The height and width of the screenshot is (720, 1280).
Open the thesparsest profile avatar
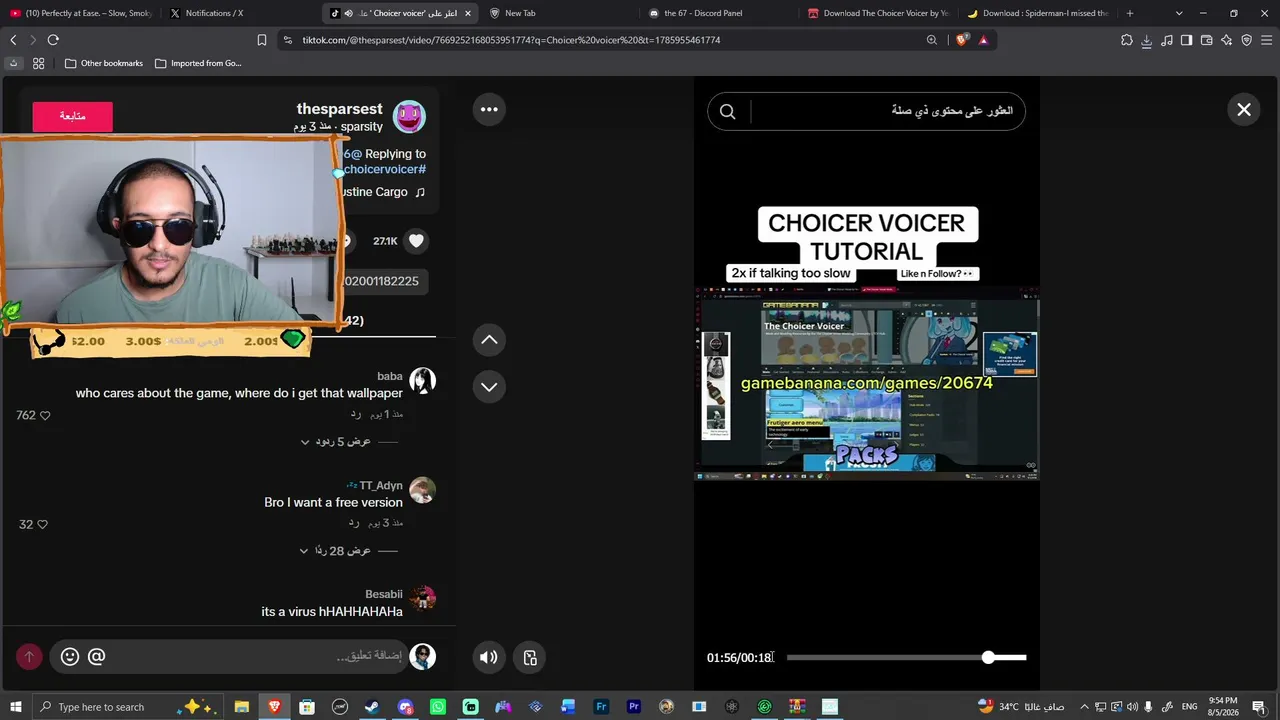tap(409, 117)
